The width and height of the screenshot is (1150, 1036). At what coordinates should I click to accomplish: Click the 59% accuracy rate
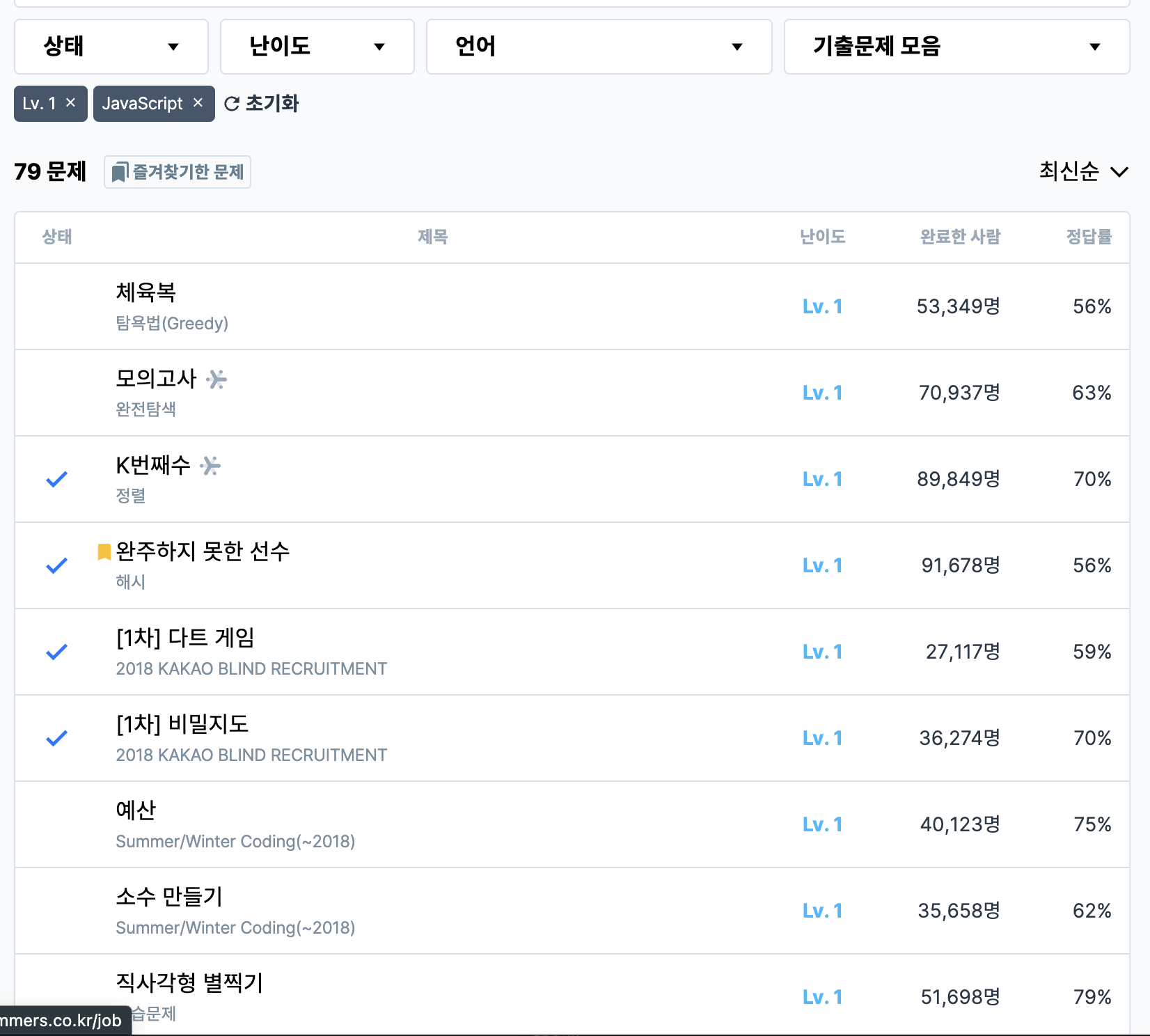1092,652
